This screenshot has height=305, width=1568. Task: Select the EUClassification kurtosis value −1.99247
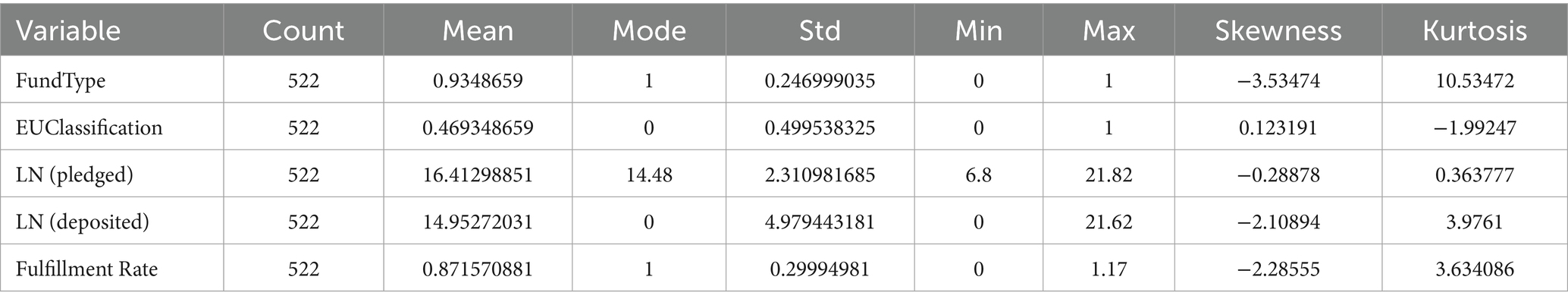[1475, 127]
